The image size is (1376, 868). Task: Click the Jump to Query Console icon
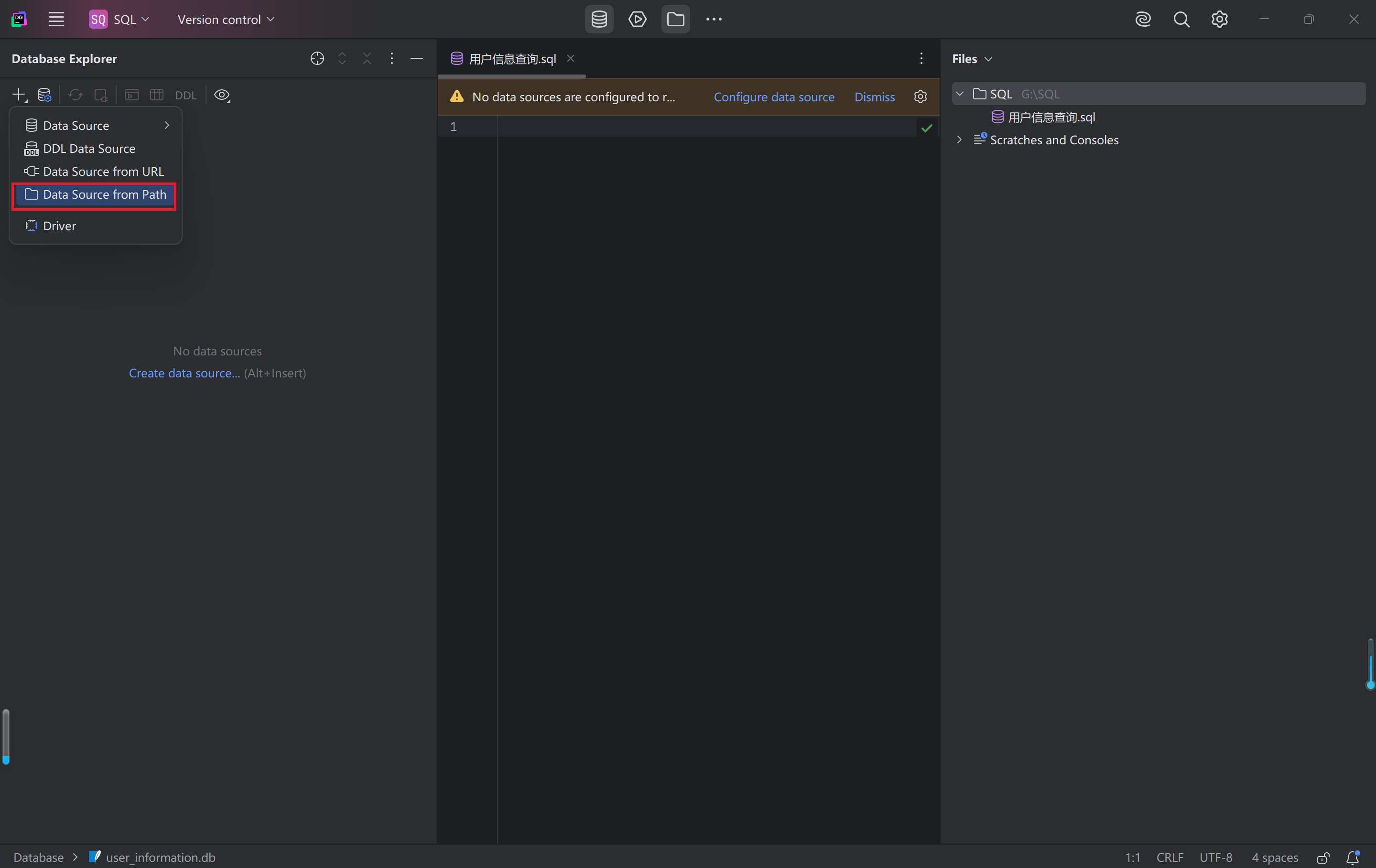tap(132, 95)
